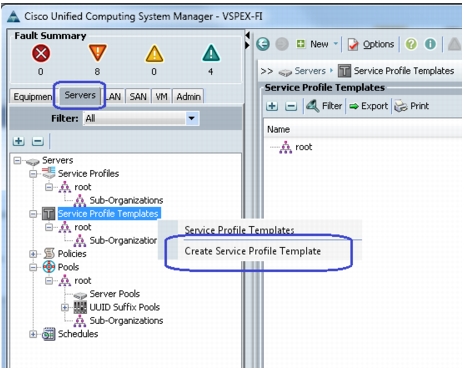The width and height of the screenshot is (466, 386).
Task: Select Server Pools in the tree
Action: coord(115,294)
